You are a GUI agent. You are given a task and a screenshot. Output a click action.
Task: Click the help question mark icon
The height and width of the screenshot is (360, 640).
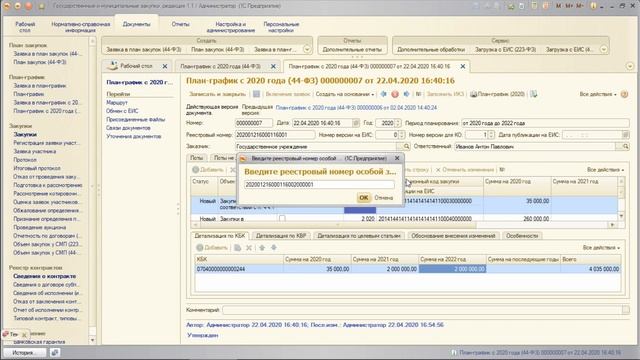(624, 94)
